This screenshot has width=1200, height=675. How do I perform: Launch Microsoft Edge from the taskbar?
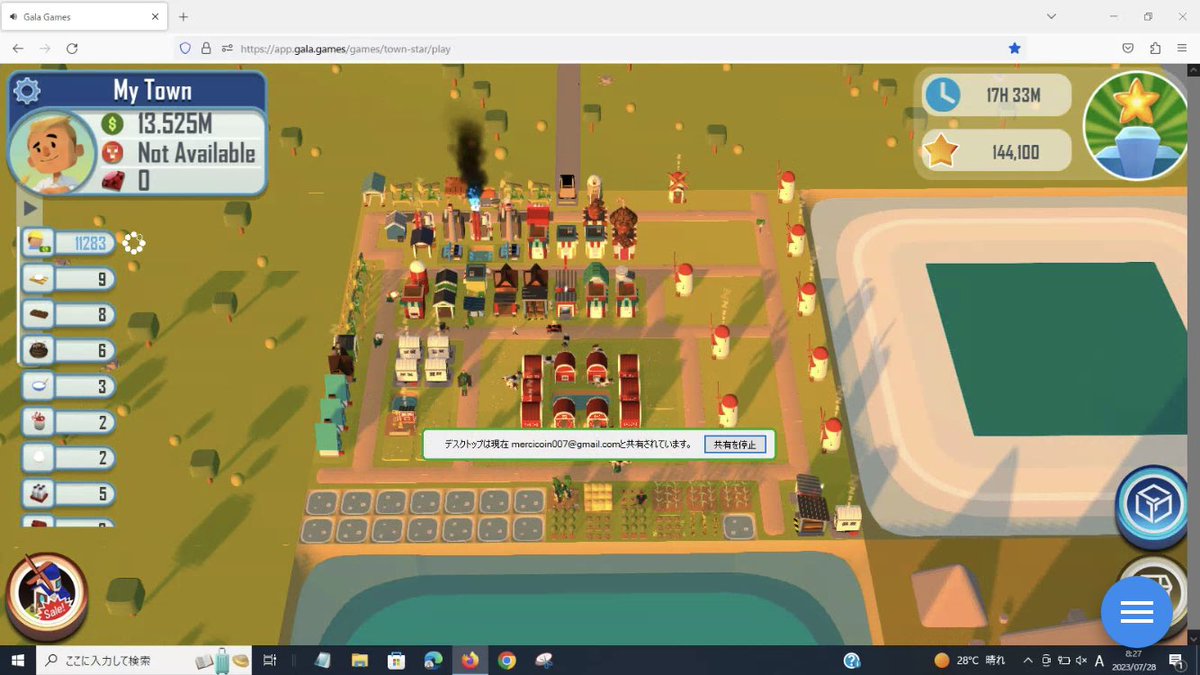click(433, 660)
